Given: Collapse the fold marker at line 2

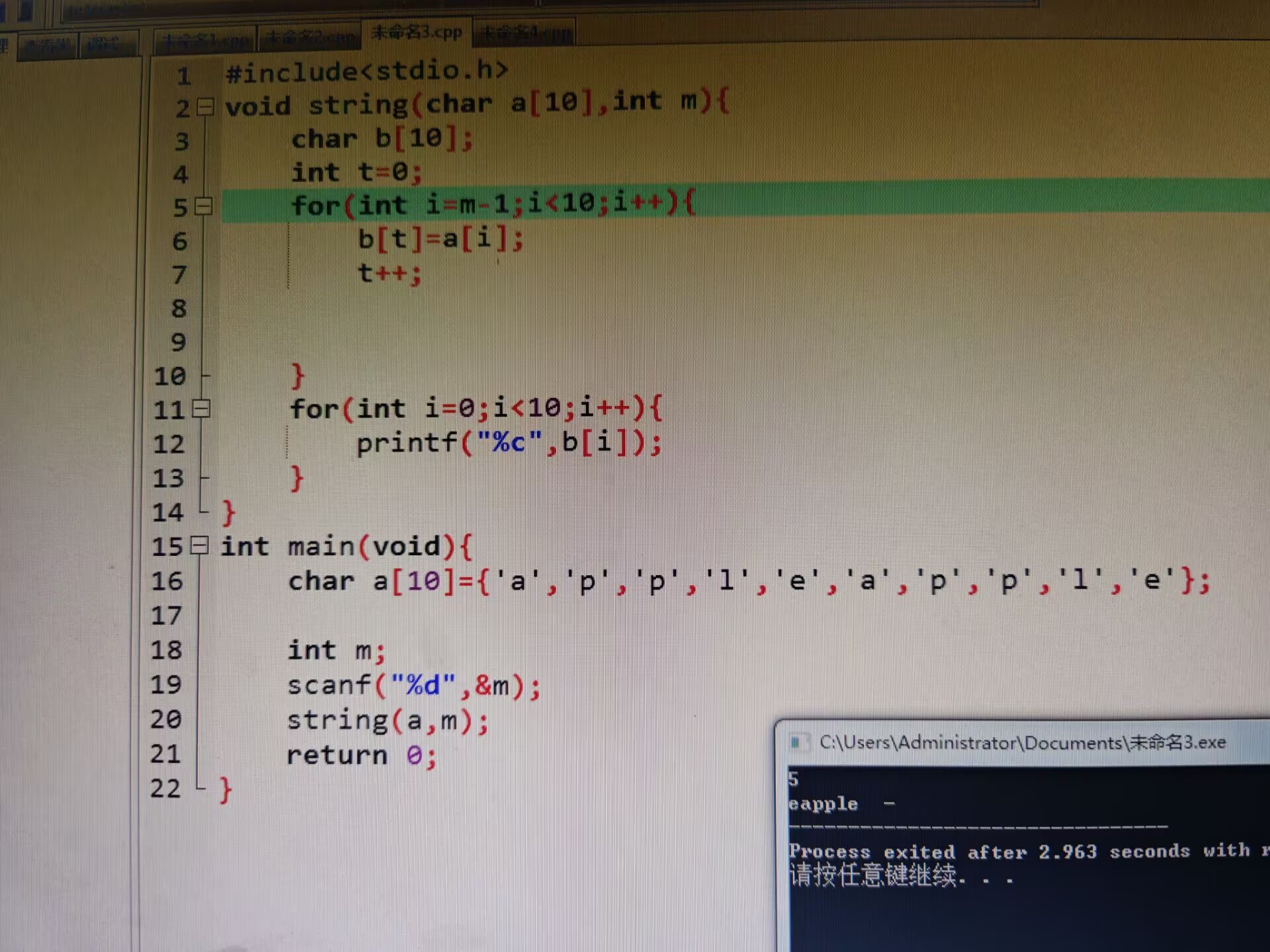Looking at the screenshot, I should [x=206, y=107].
